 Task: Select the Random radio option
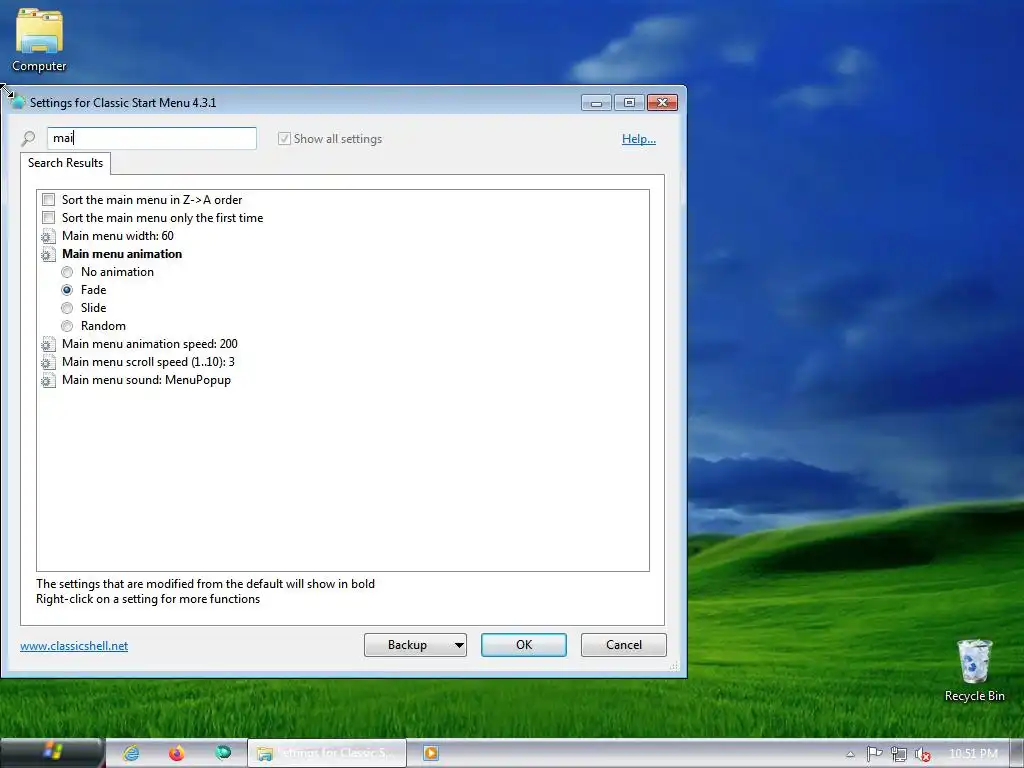(67, 326)
